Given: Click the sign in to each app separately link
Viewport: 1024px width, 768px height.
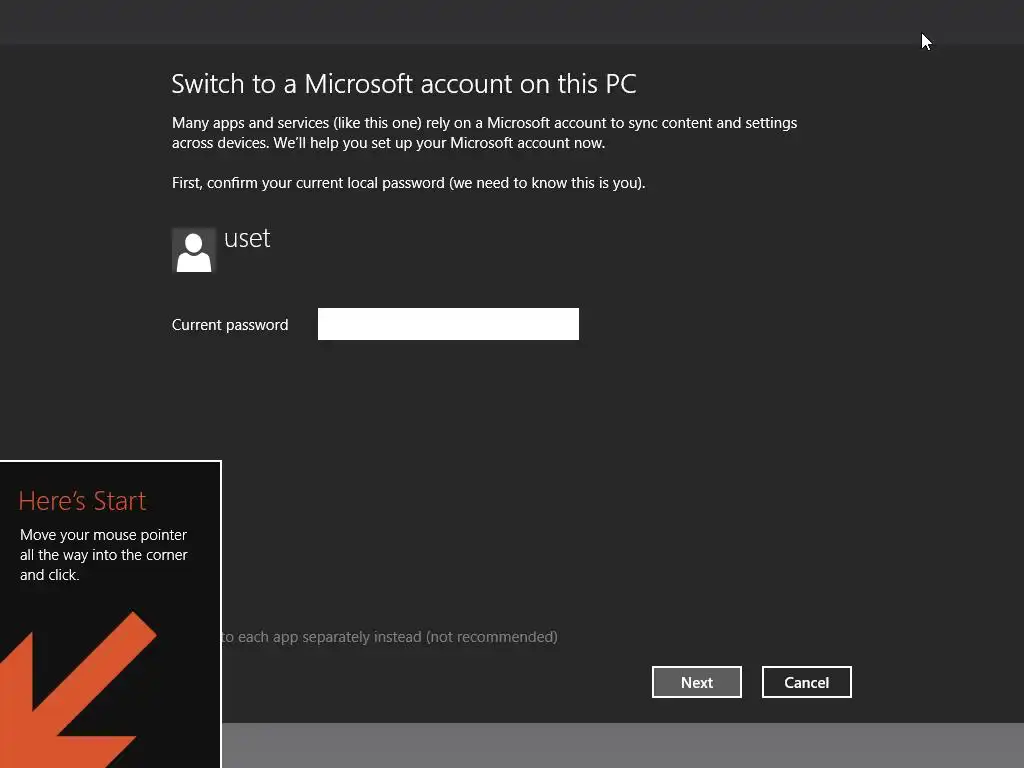Looking at the screenshot, I should point(390,637).
